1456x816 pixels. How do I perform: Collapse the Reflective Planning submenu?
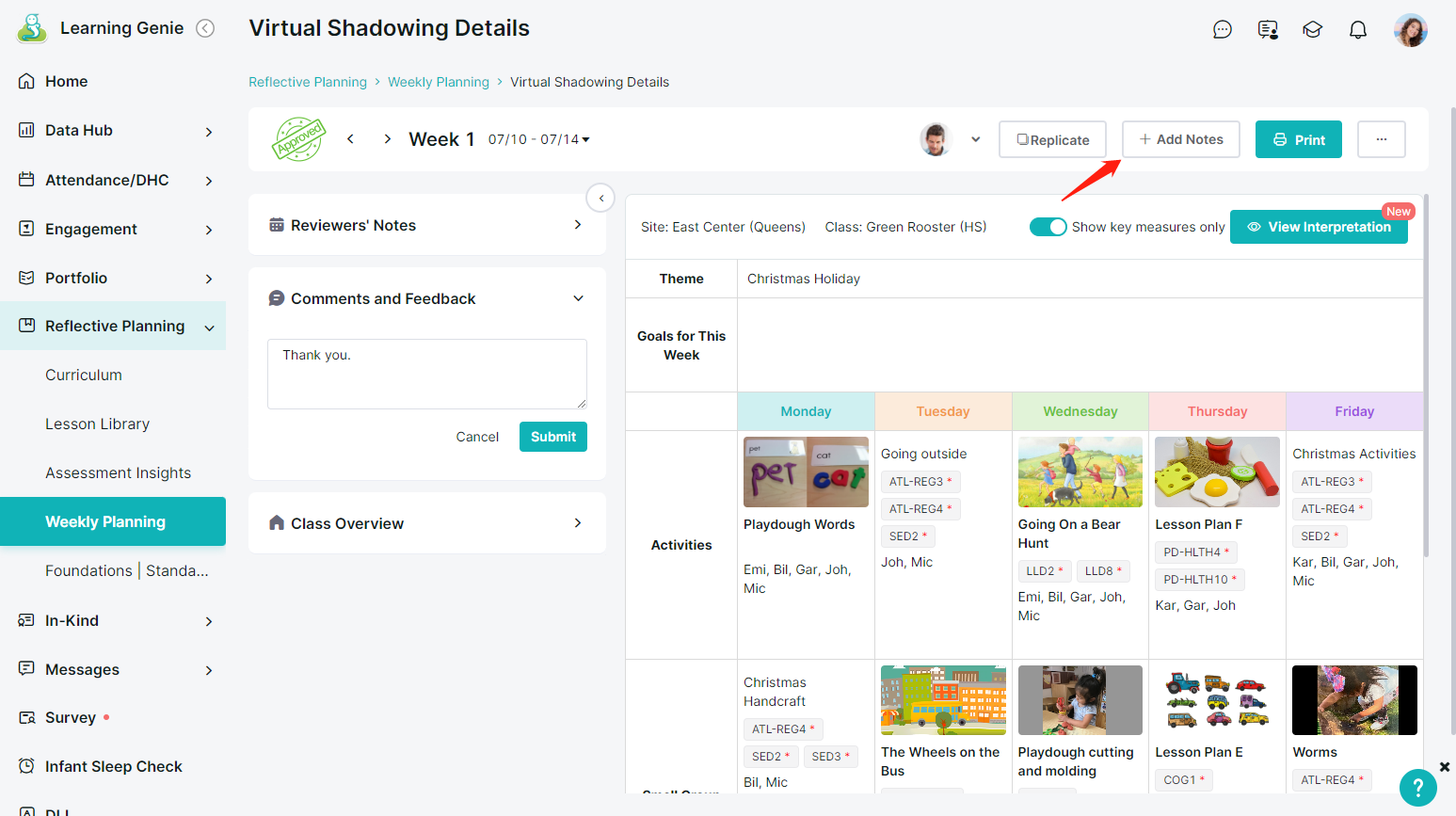click(209, 328)
